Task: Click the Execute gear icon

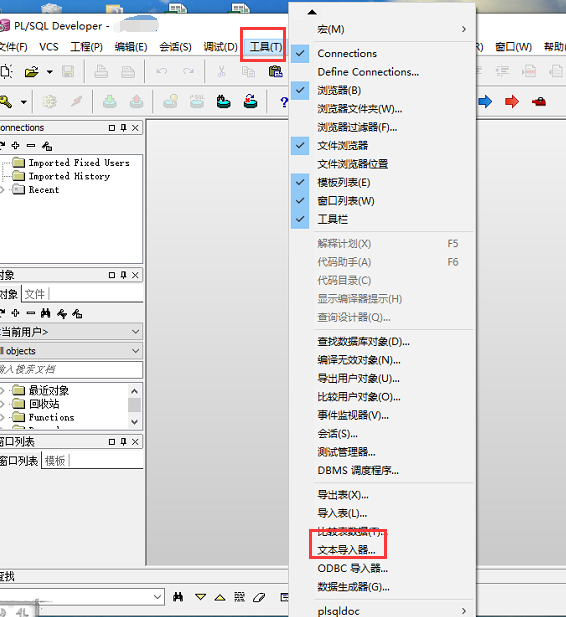Action: pos(49,102)
